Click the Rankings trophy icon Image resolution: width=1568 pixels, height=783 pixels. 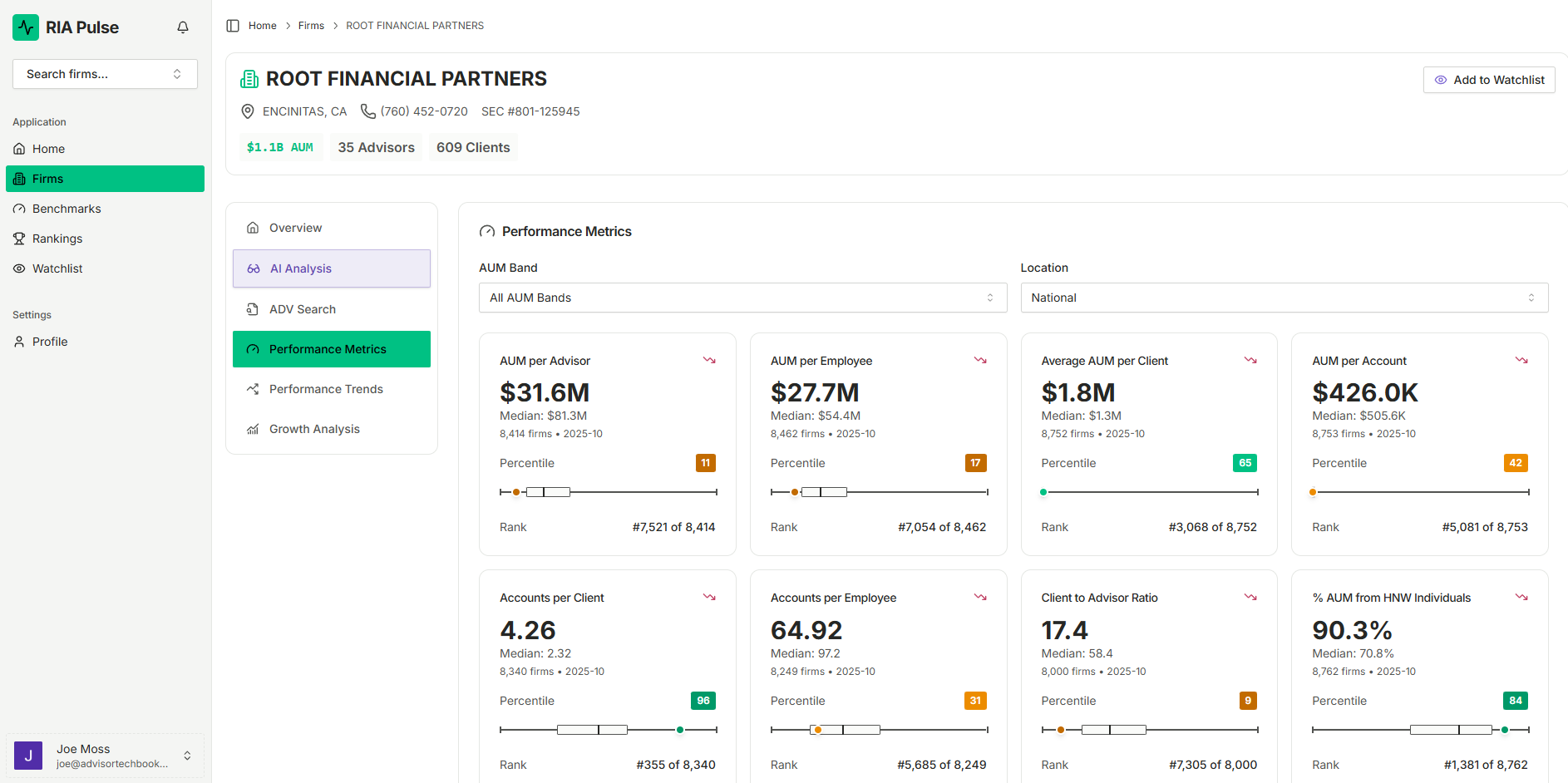[19, 239]
